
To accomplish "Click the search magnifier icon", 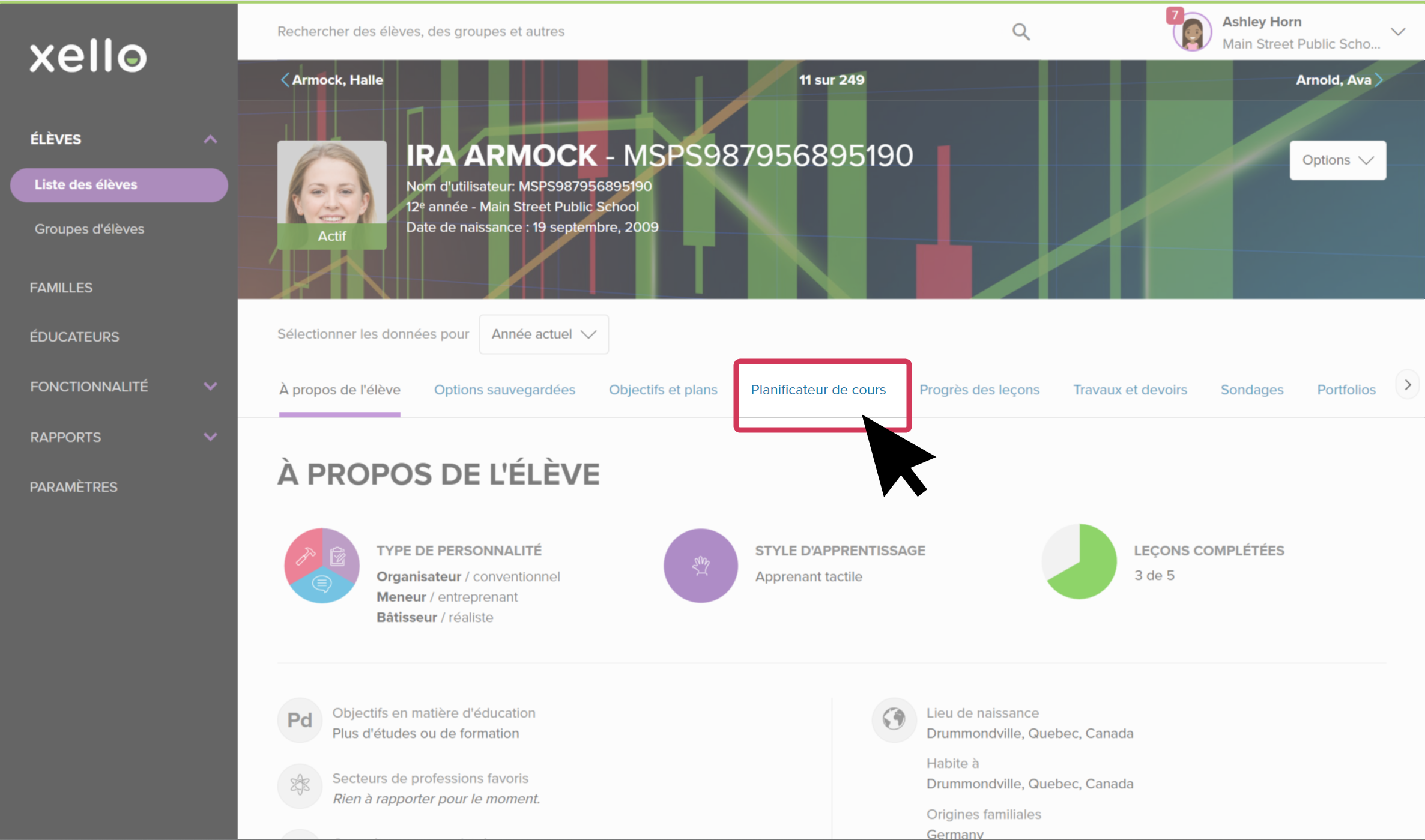I will click(x=1020, y=32).
